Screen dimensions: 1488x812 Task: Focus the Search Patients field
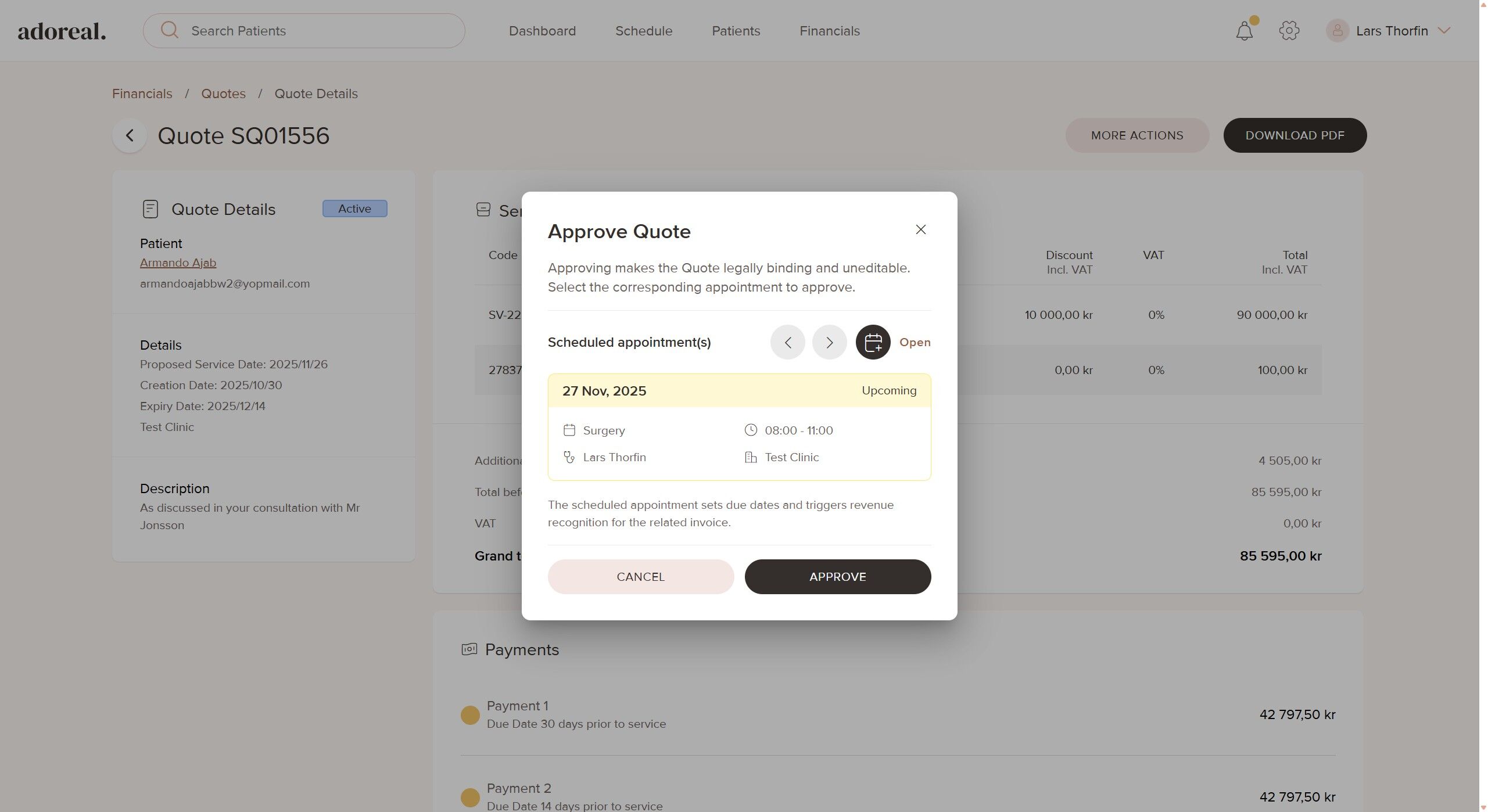(x=304, y=31)
